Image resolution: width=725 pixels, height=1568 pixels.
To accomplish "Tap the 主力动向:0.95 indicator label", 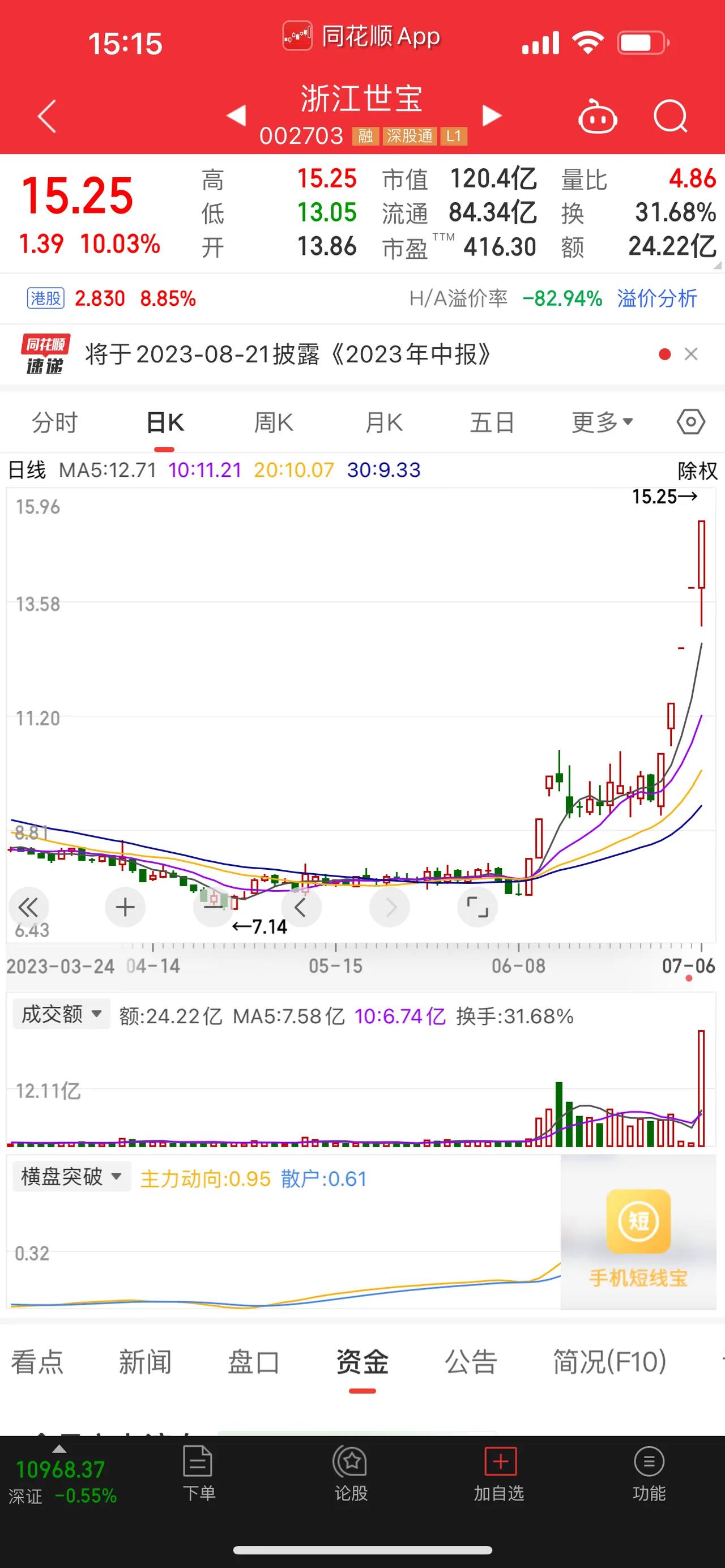I will coord(205,1179).
